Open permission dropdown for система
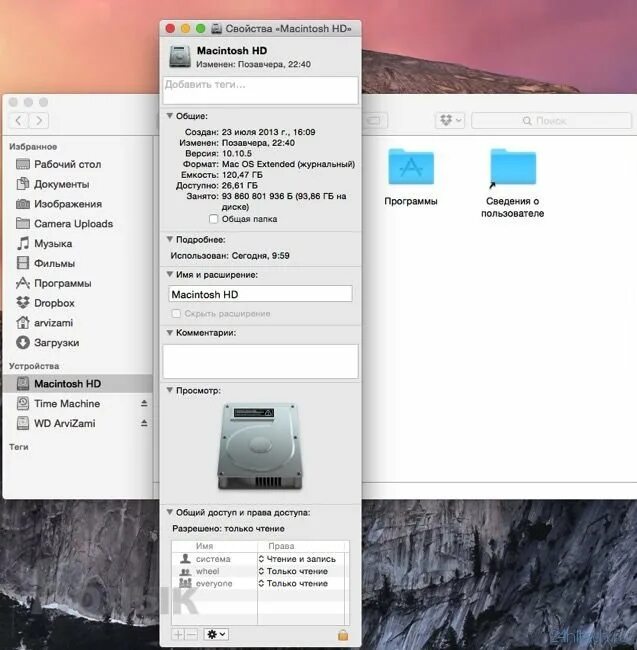This screenshot has height=650, width=637. [x=298, y=559]
